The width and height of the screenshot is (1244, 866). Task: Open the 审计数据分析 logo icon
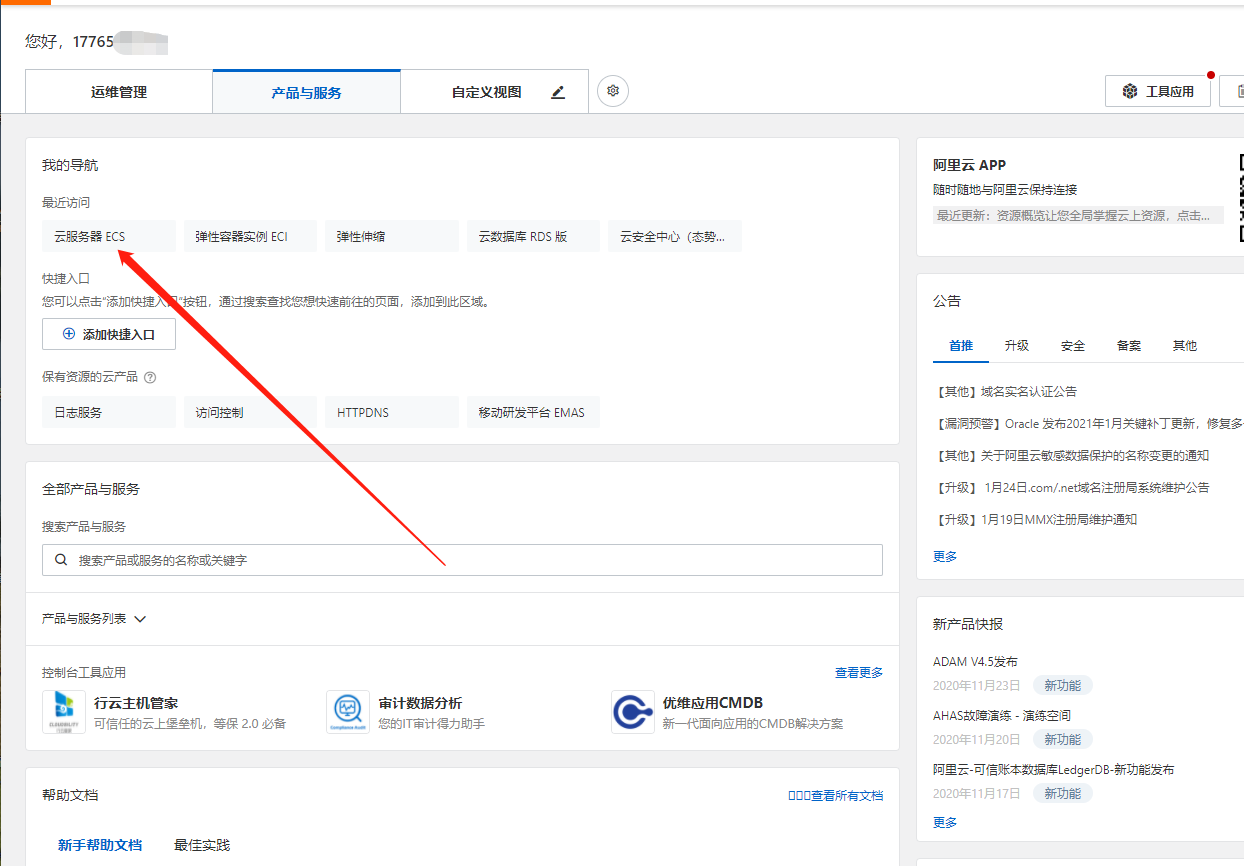[348, 712]
